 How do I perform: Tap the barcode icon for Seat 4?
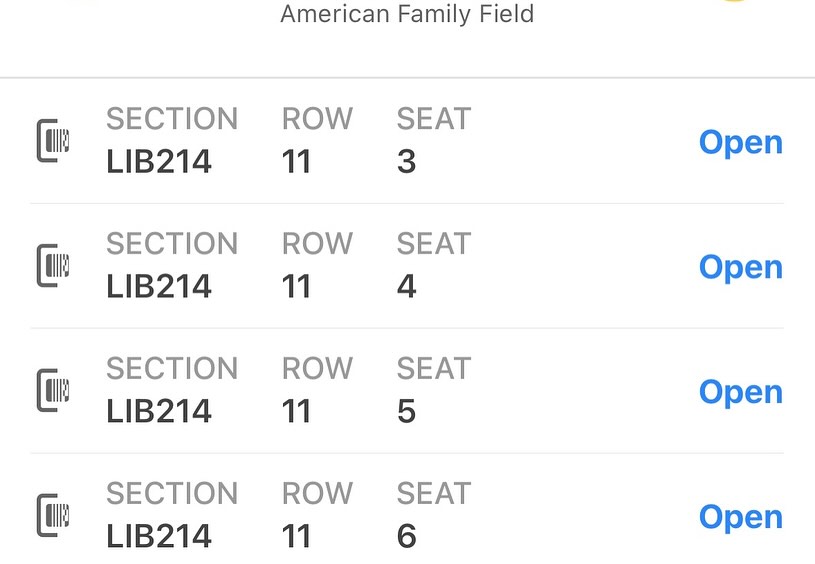point(53,266)
